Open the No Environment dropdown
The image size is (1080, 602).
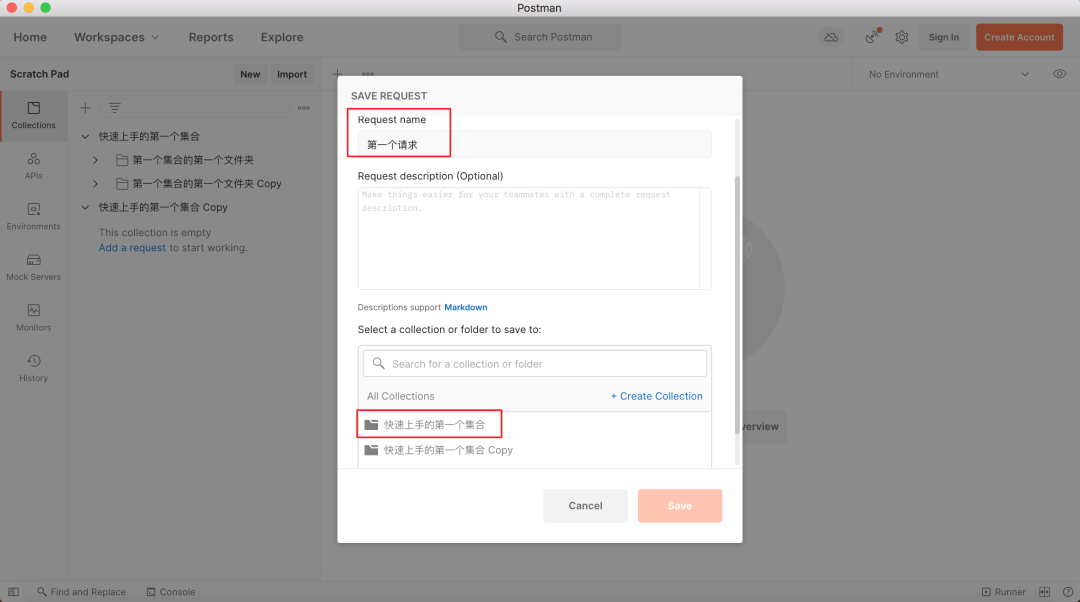(x=948, y=74)
